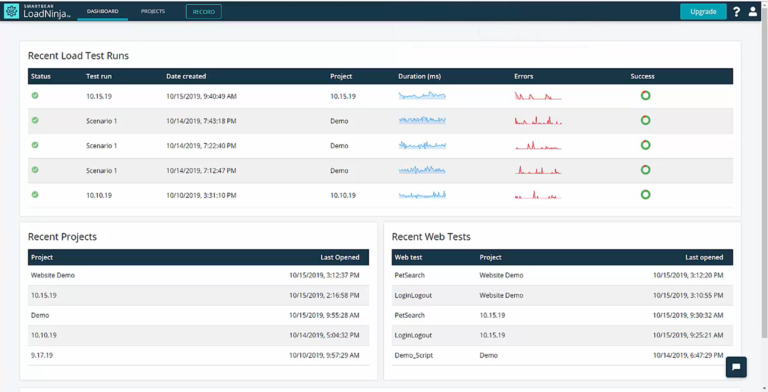Open the help question mark icon

click(737, 12)
